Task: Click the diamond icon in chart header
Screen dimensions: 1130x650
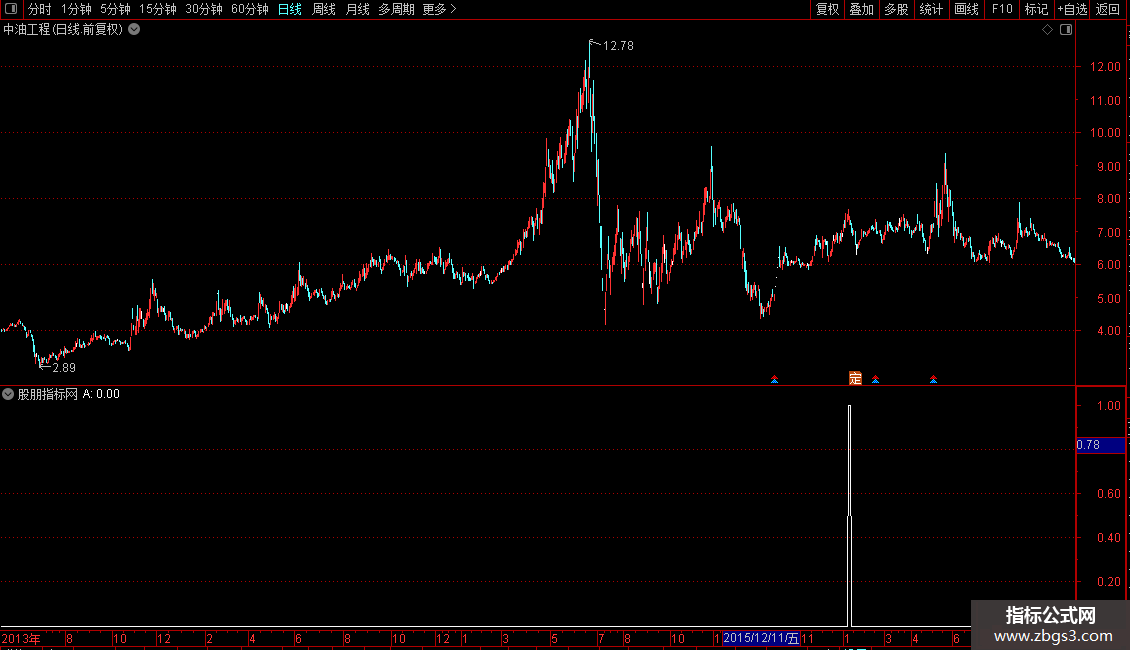Action: (x=1048, y=30)
